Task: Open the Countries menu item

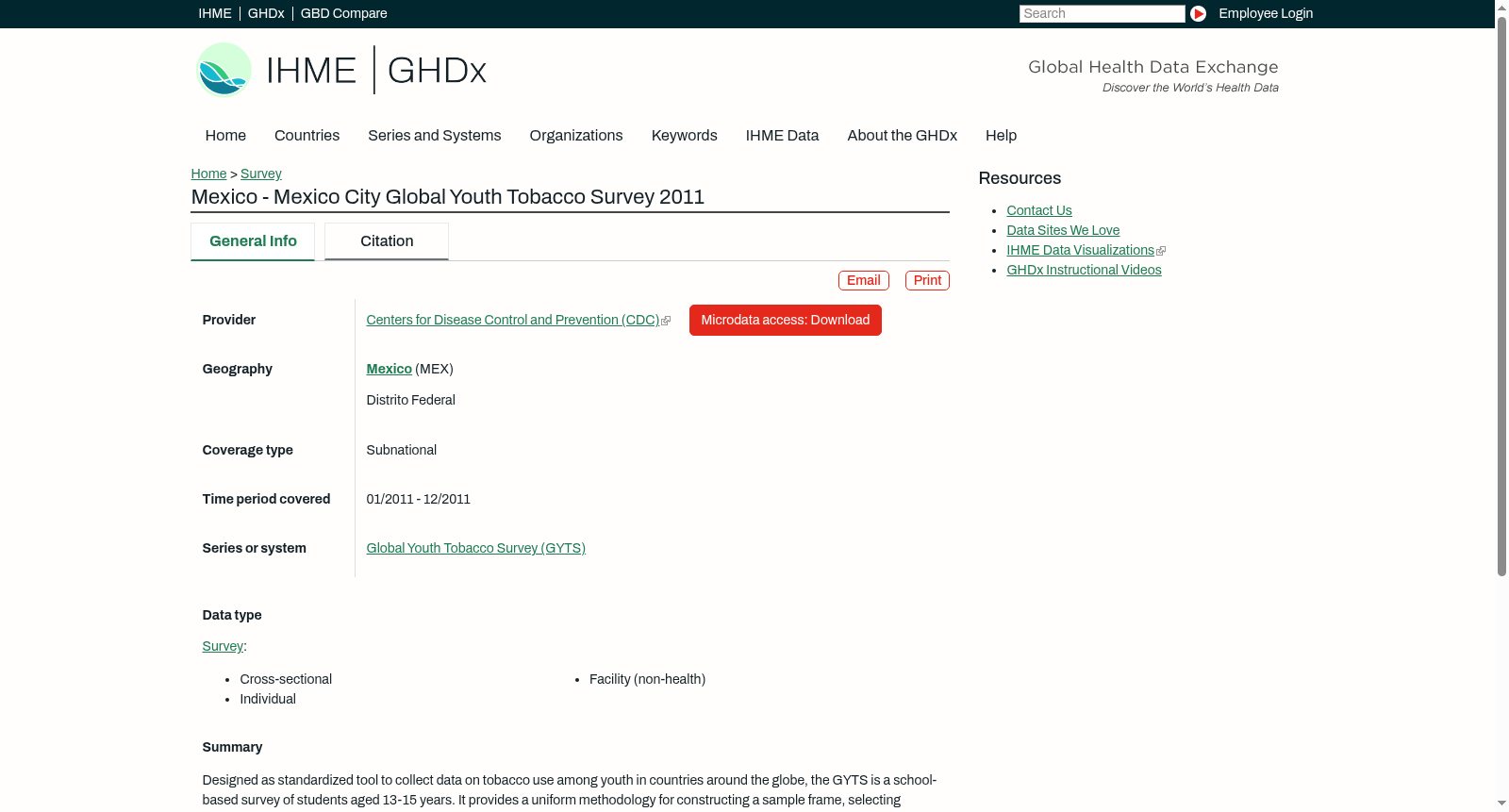Action: 307,136
